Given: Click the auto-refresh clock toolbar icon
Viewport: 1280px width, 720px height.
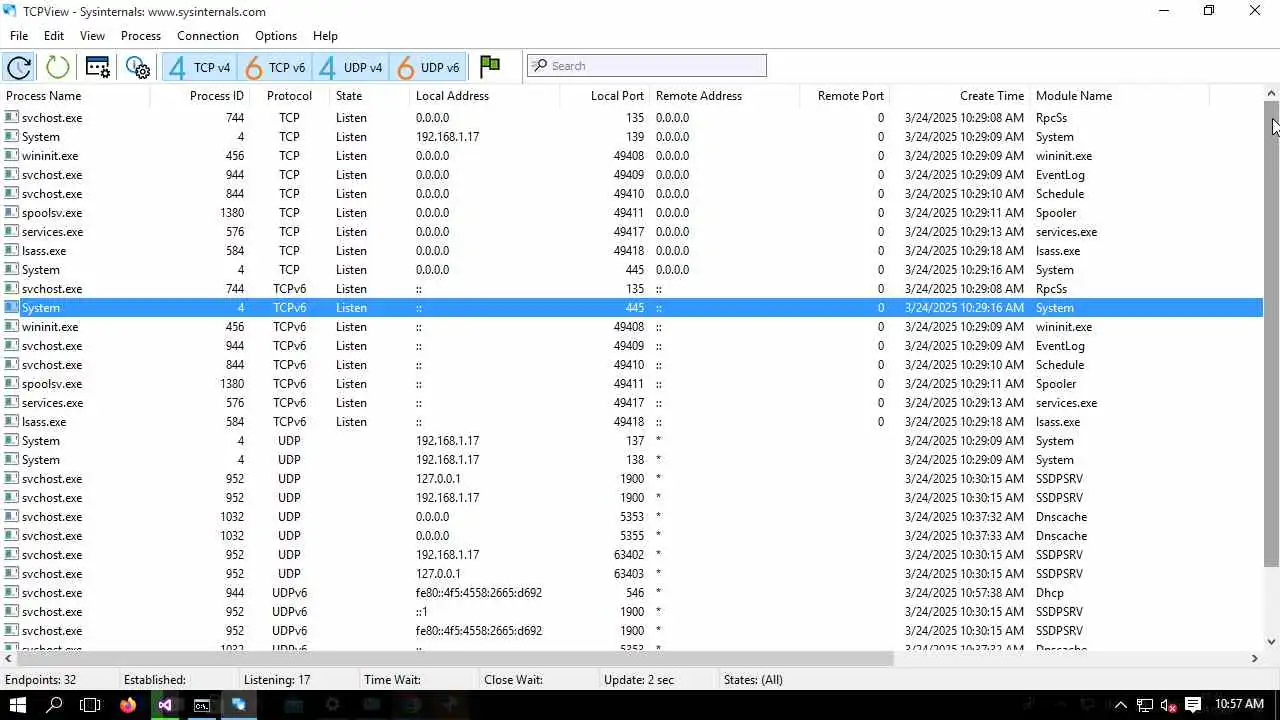Looking at the screenshot, I should pyautogui.click(x=19, y=67).
